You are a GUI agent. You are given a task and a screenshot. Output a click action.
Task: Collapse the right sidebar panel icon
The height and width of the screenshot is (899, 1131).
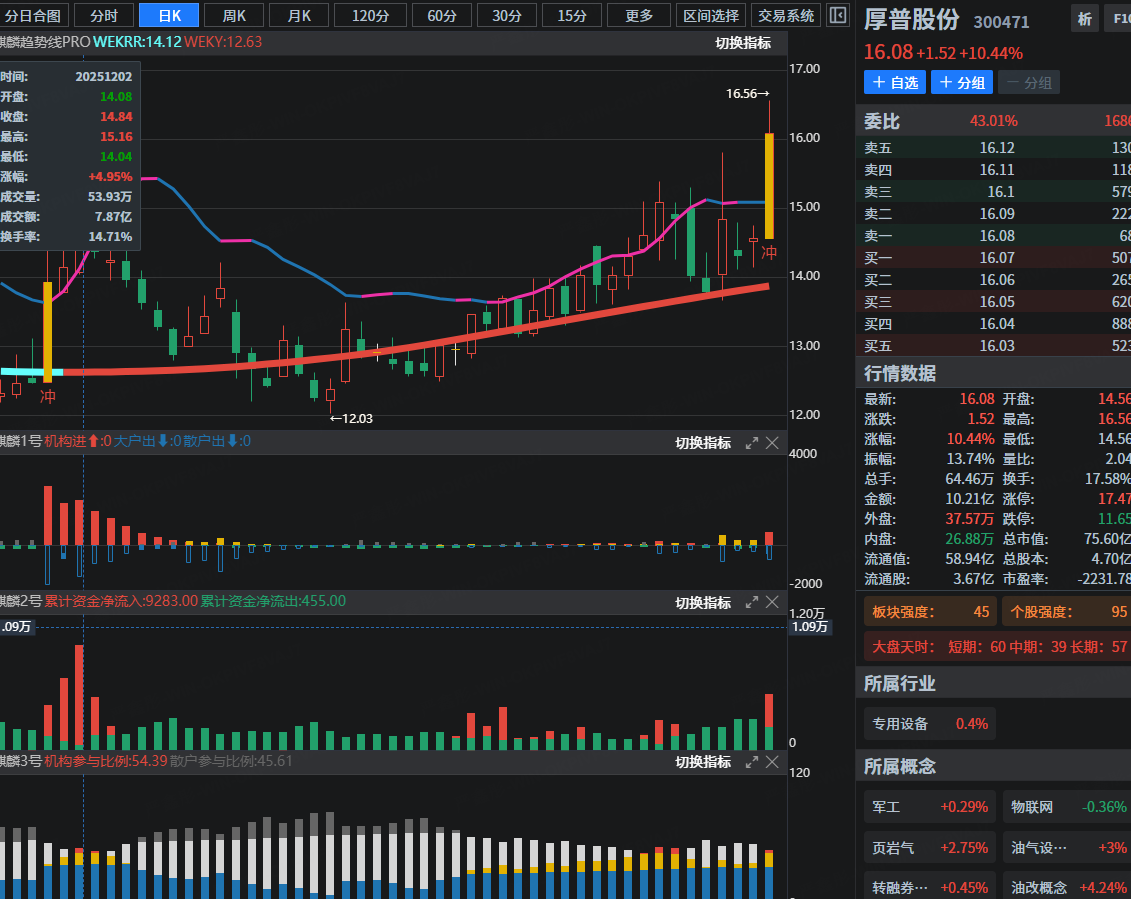pos(838,15)
